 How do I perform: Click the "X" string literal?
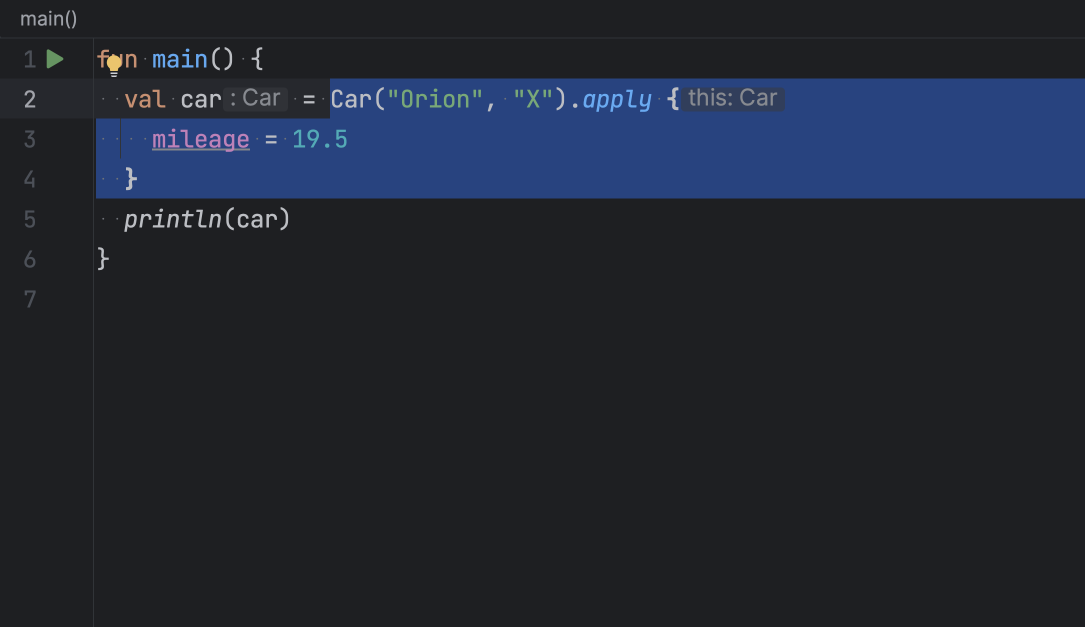pos(533,99)
